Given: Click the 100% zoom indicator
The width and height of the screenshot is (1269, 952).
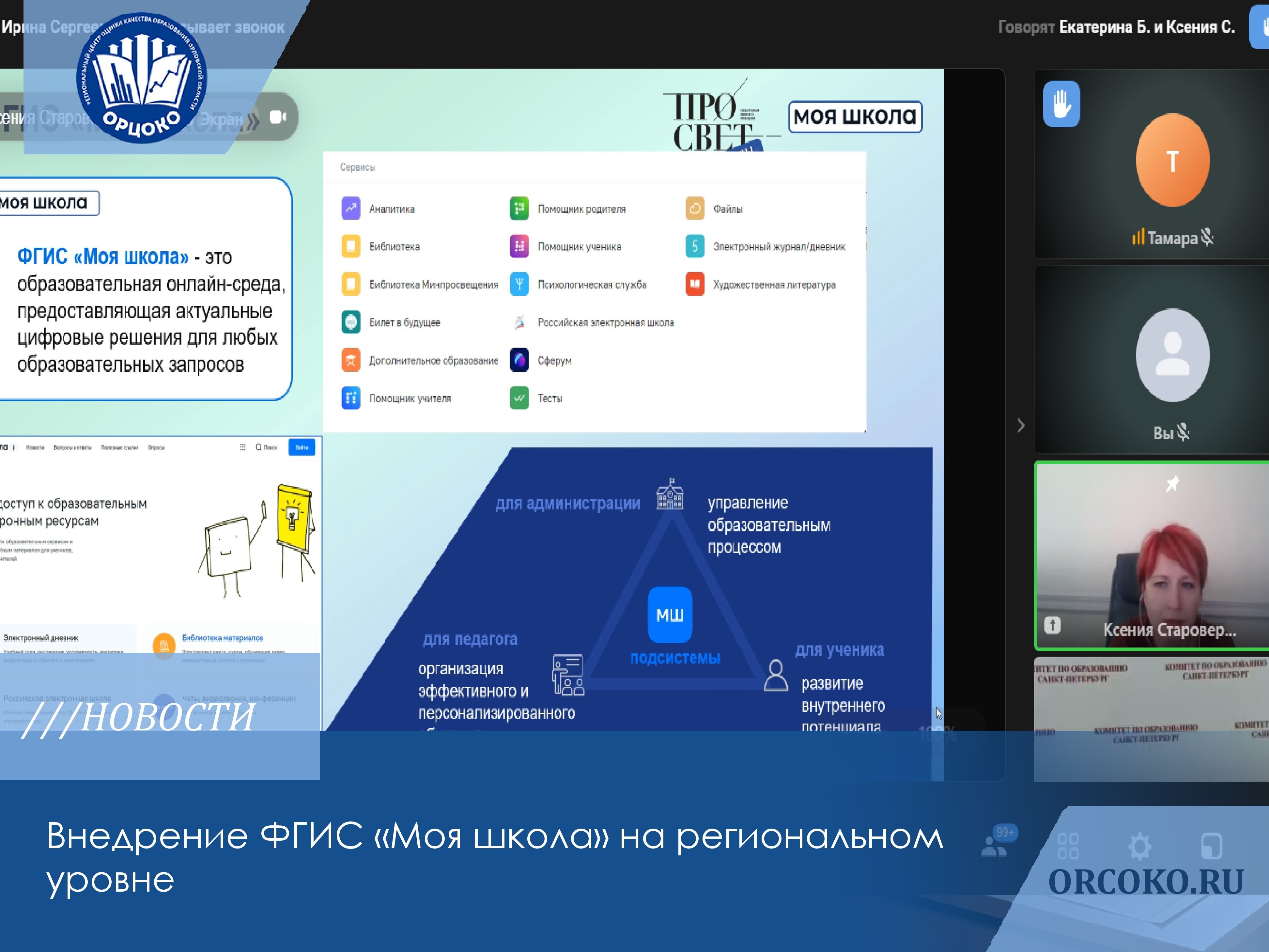Looking at the screenshot, I should 937,734.
